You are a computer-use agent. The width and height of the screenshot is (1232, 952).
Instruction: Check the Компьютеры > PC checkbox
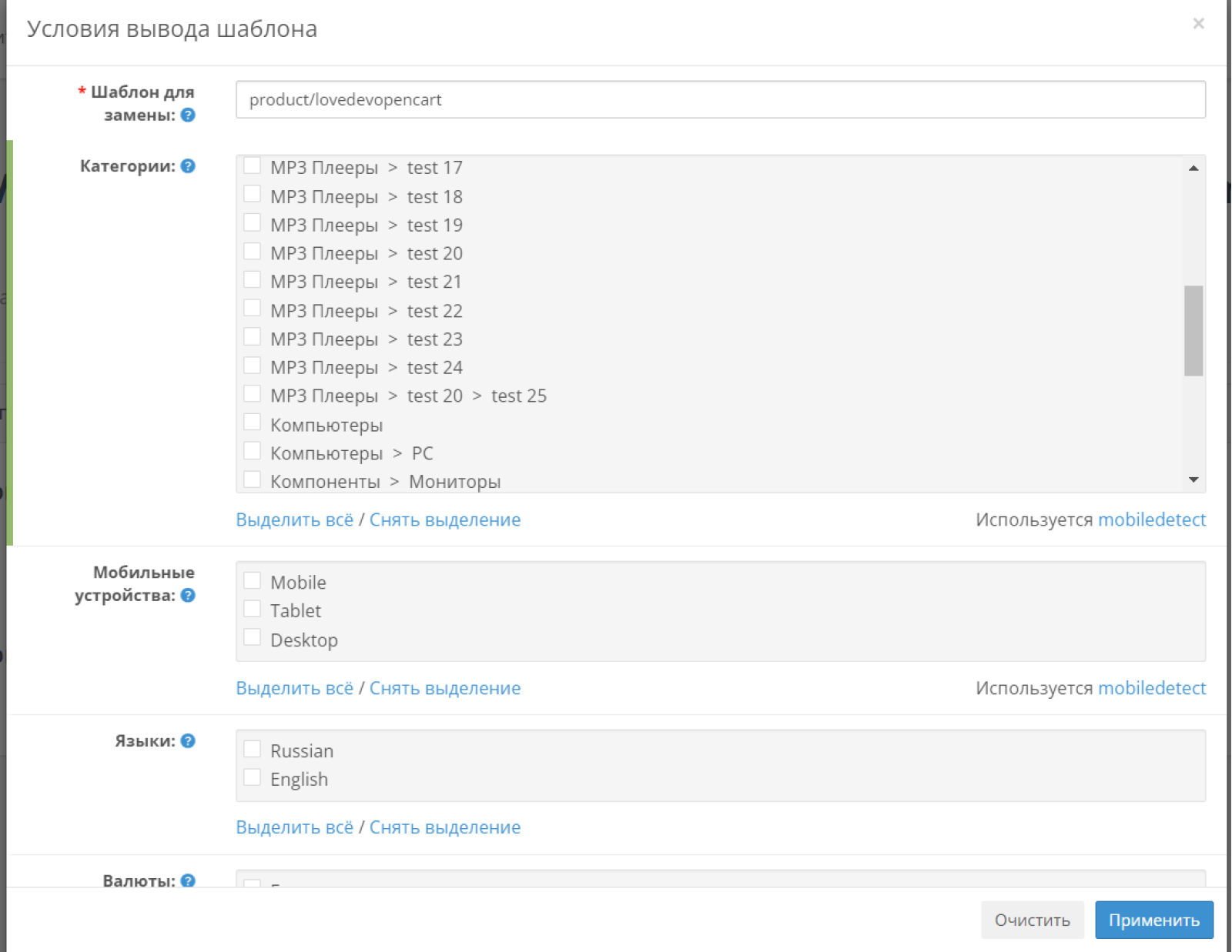[x=252, y=450]
